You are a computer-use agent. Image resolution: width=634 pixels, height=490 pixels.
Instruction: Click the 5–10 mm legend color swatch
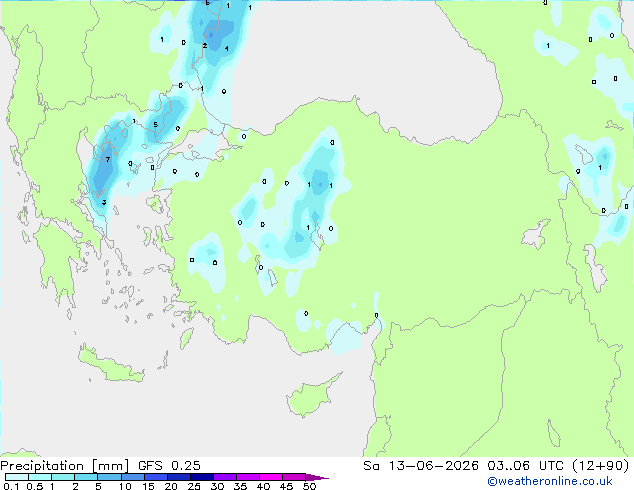click(x=109, y=477)
